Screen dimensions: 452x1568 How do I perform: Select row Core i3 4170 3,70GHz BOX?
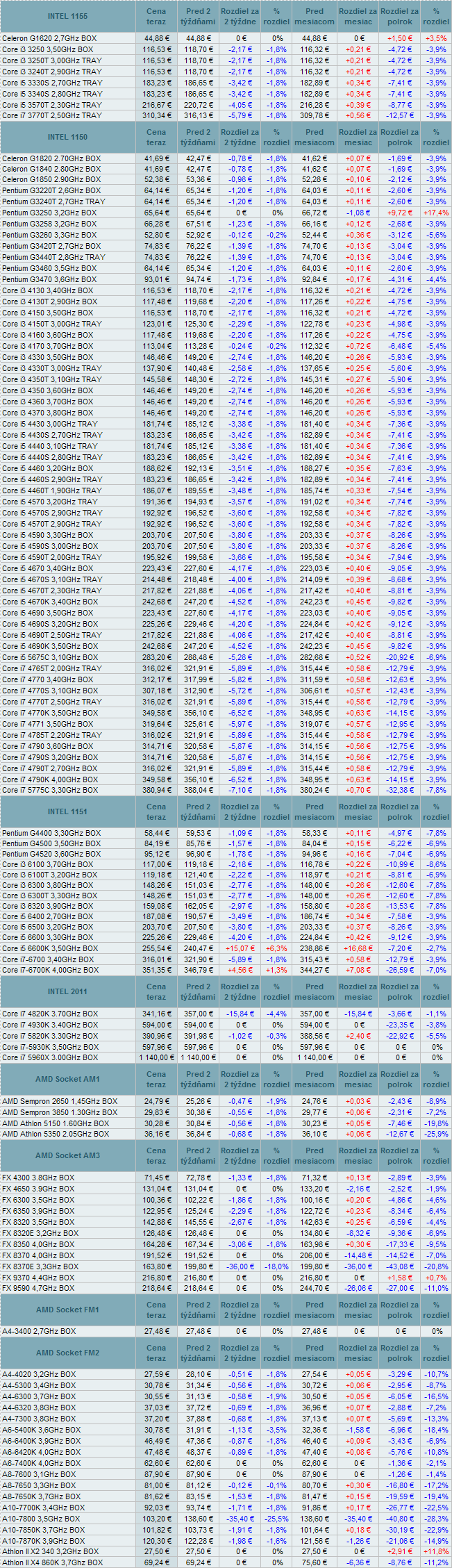(226, 346)
